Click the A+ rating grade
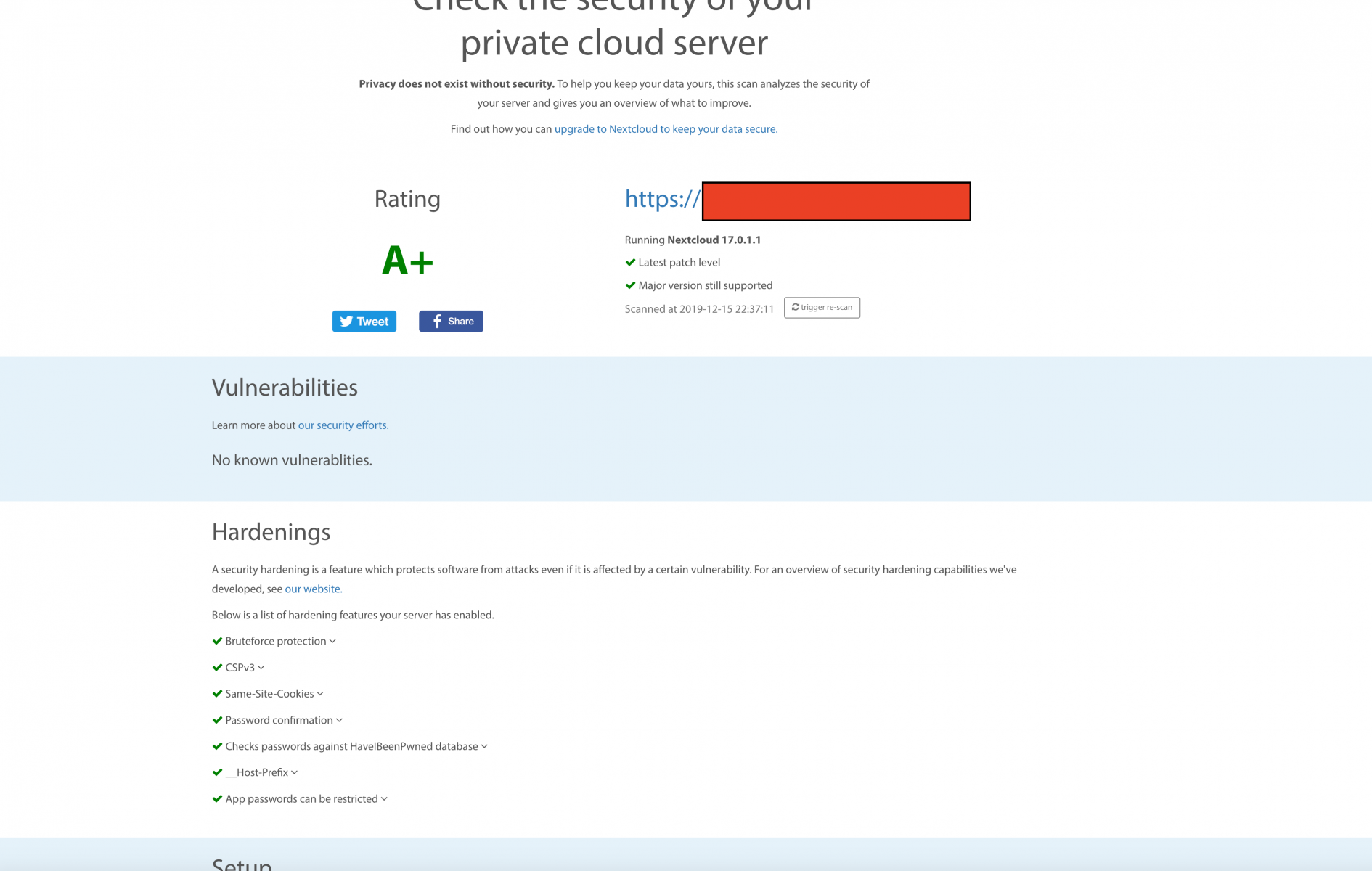The image size is (1372, 871). 407,261
